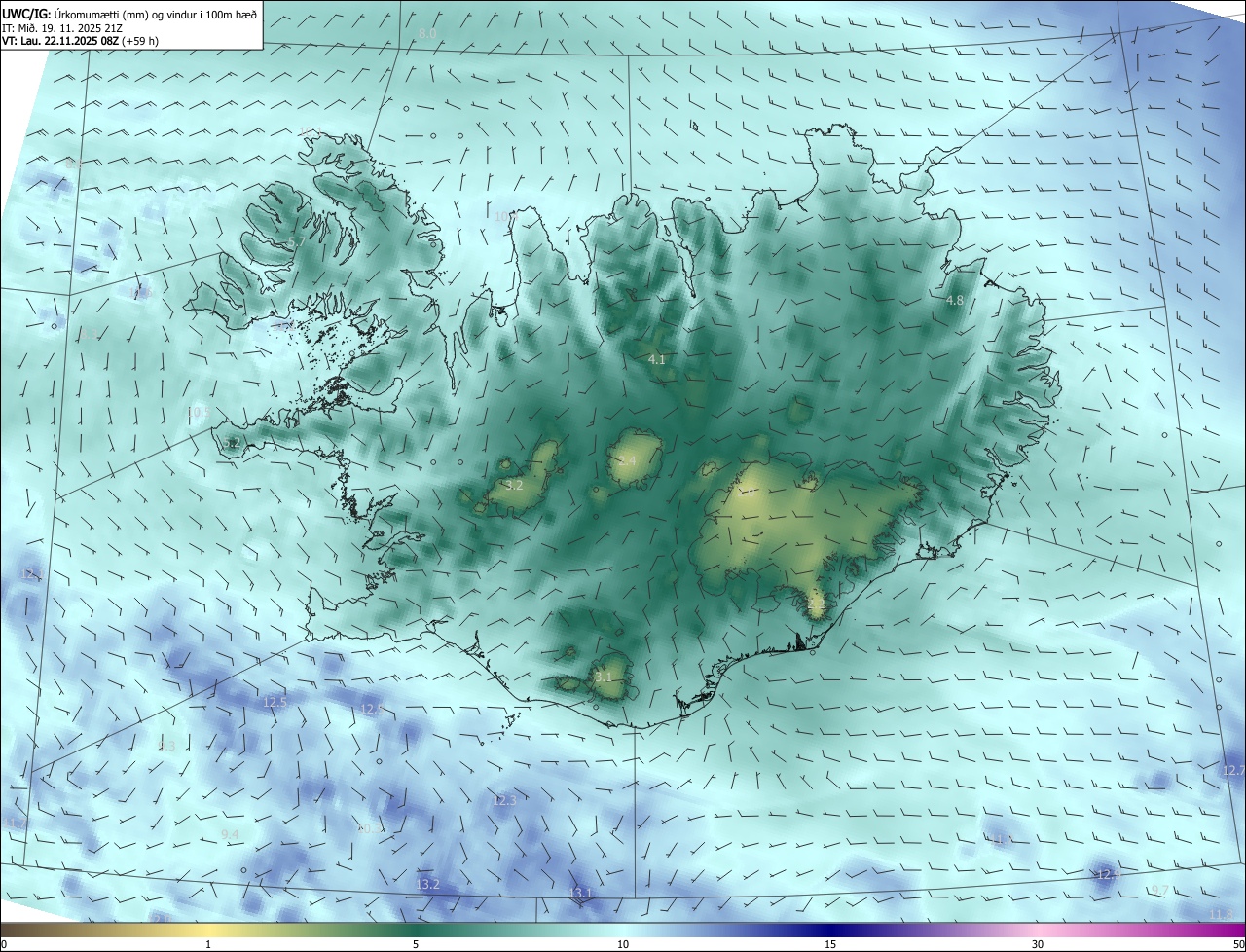Click the '9.7' value label over the sea
Image resolution: width=1246 pixels, height=952 pixels.
(1159, 891)
